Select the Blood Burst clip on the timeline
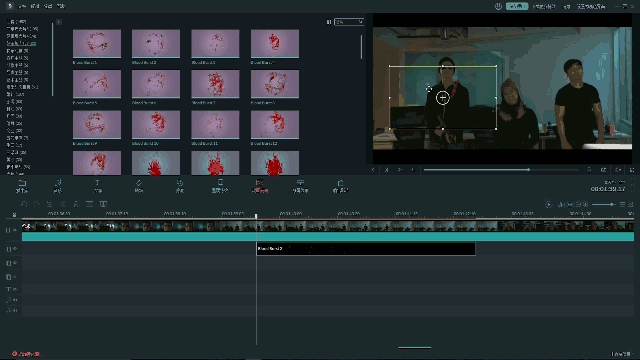This screenshot has height=360, width=640. click(x=366, y=249)
